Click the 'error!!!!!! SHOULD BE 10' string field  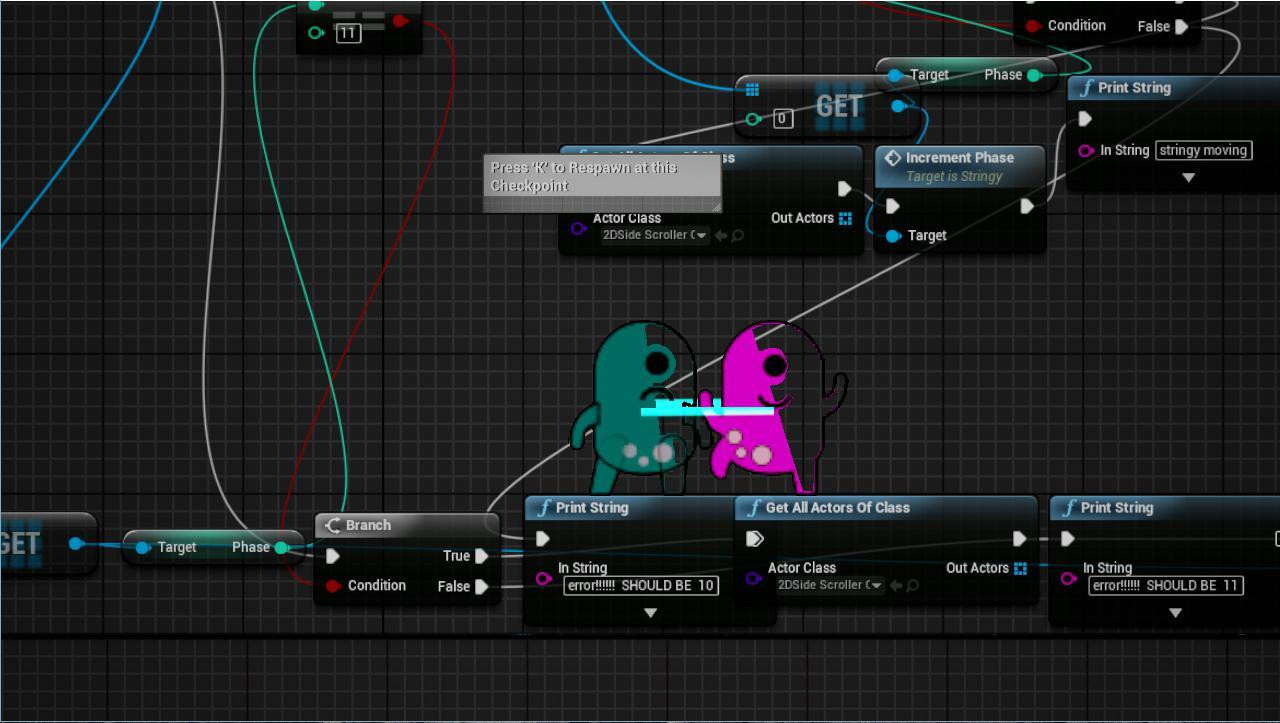coord(641,585)
